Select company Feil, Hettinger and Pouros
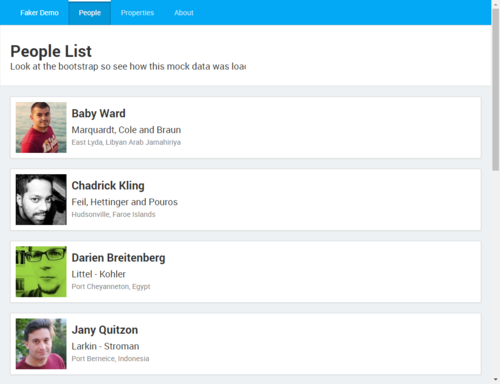500x384 pixels. (x=125, y=202)
